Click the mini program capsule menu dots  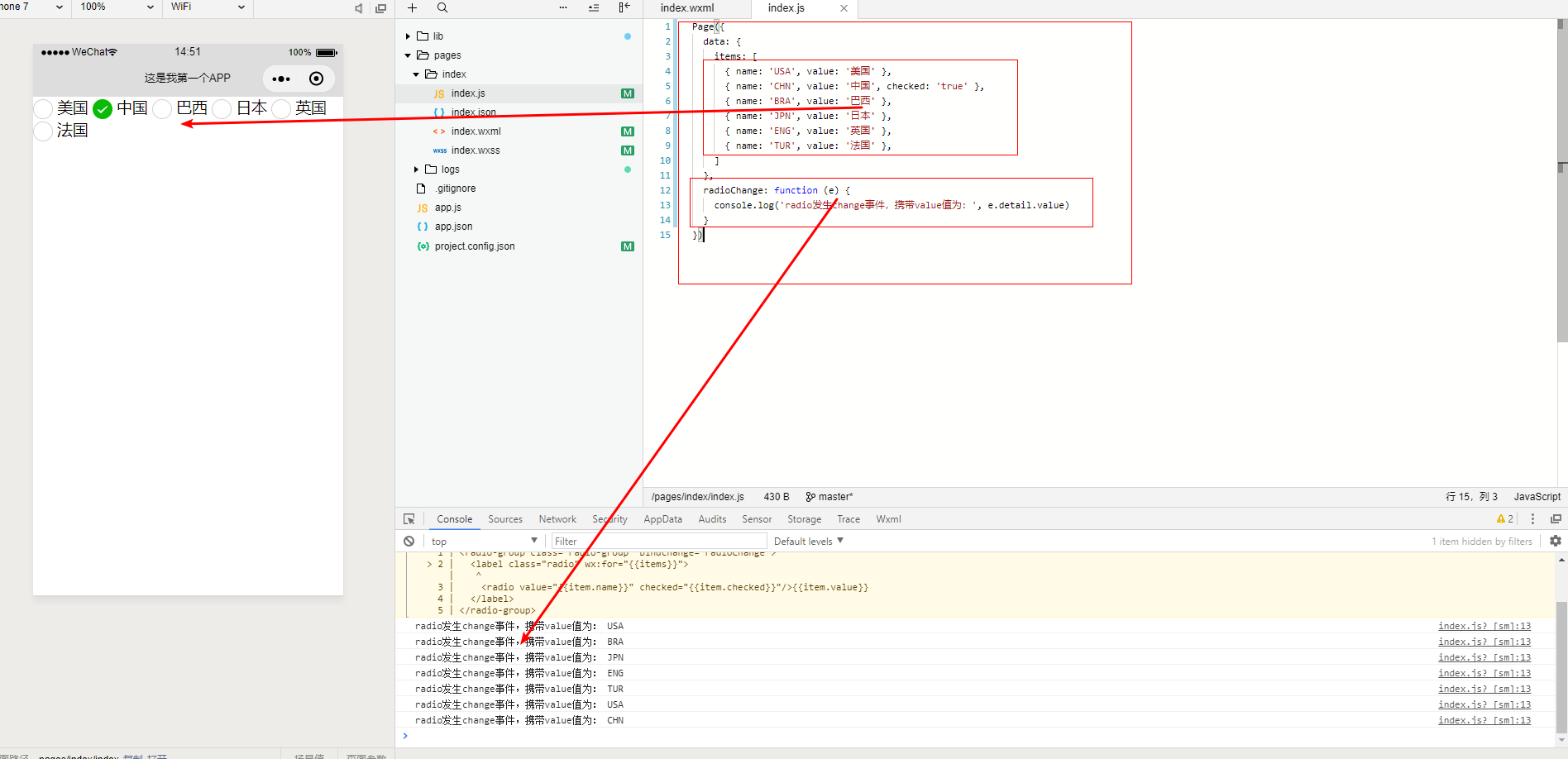click(x=281, y=79)
